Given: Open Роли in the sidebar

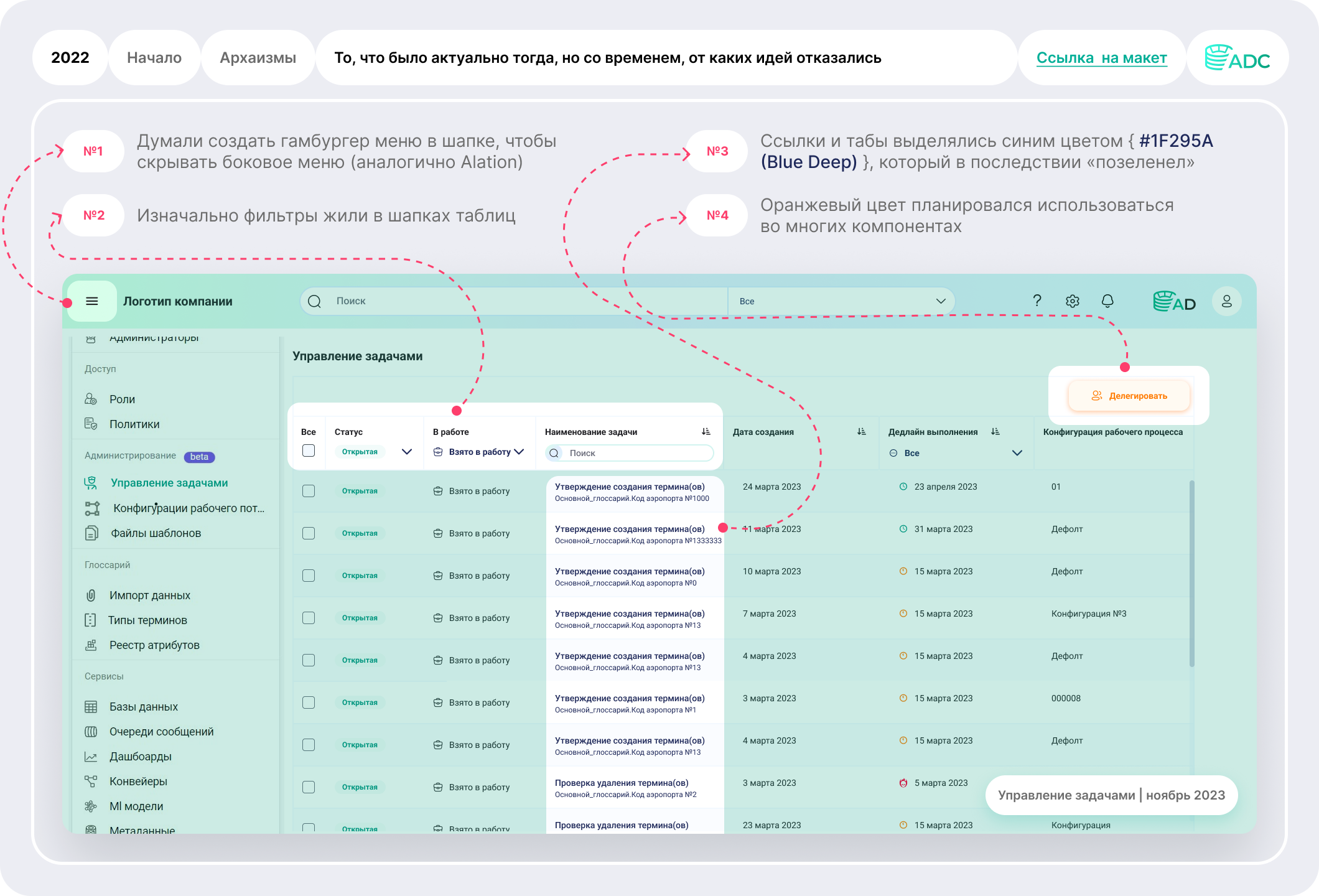Looking at the screenshot, I should pyautogui.click(x=122, y=399).
